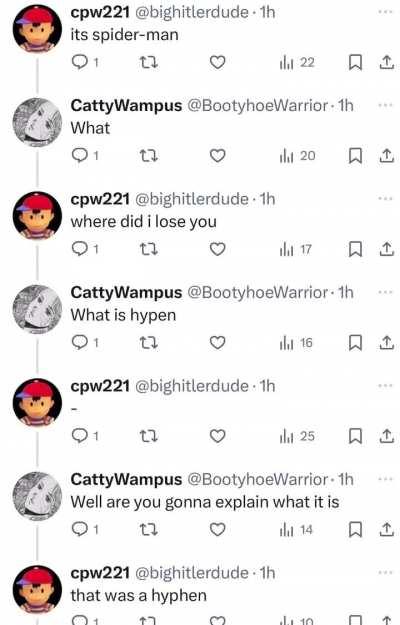Bookmark the "where did i lose you" tweet
Image resolution: width=400 pixels, height=625 pixels.
[x=355, y=249]
